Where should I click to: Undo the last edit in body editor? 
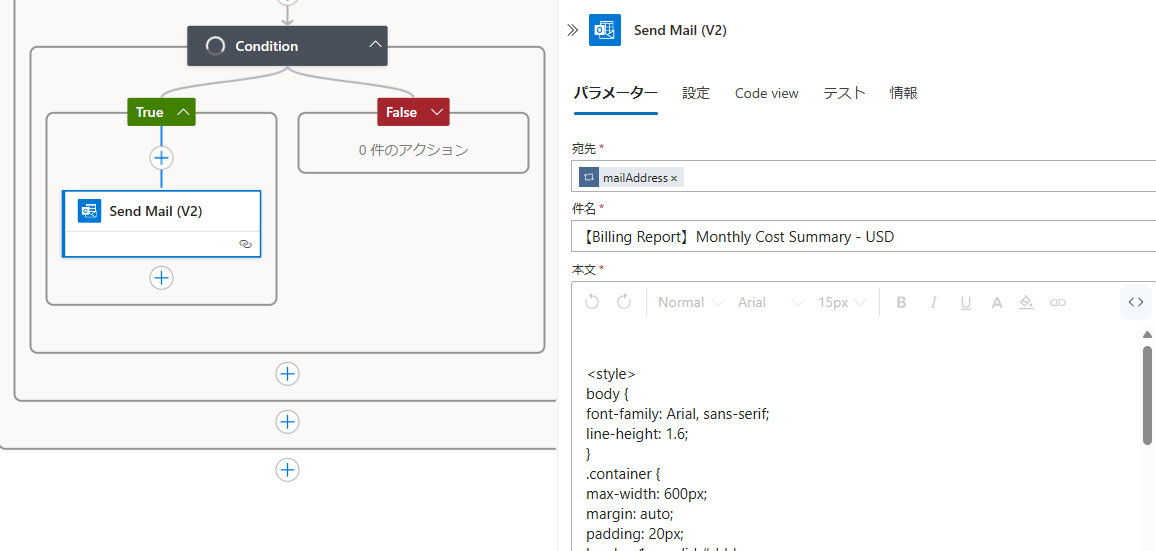click(x=591, y=302)
